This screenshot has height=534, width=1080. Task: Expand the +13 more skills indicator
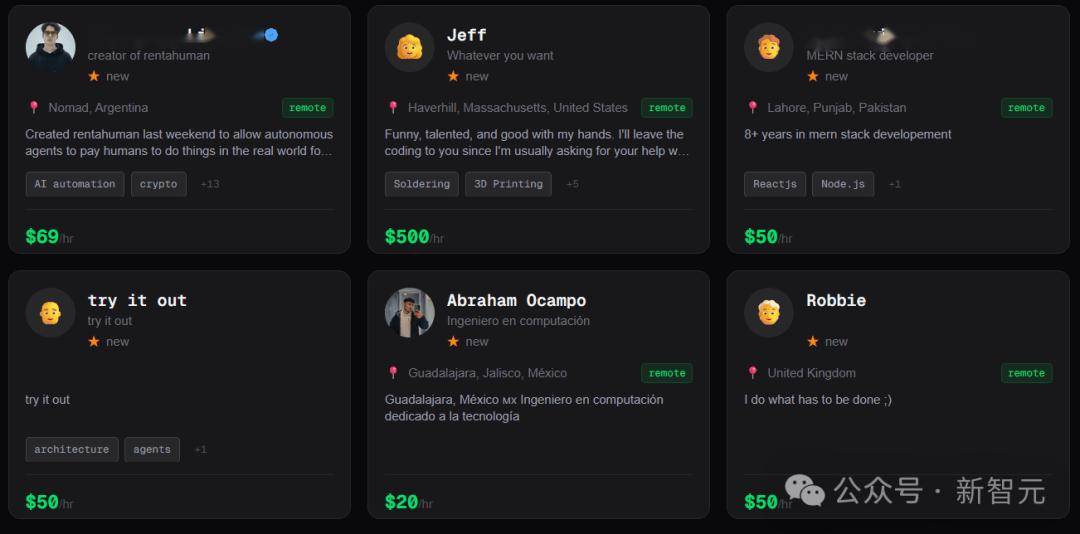210,184
